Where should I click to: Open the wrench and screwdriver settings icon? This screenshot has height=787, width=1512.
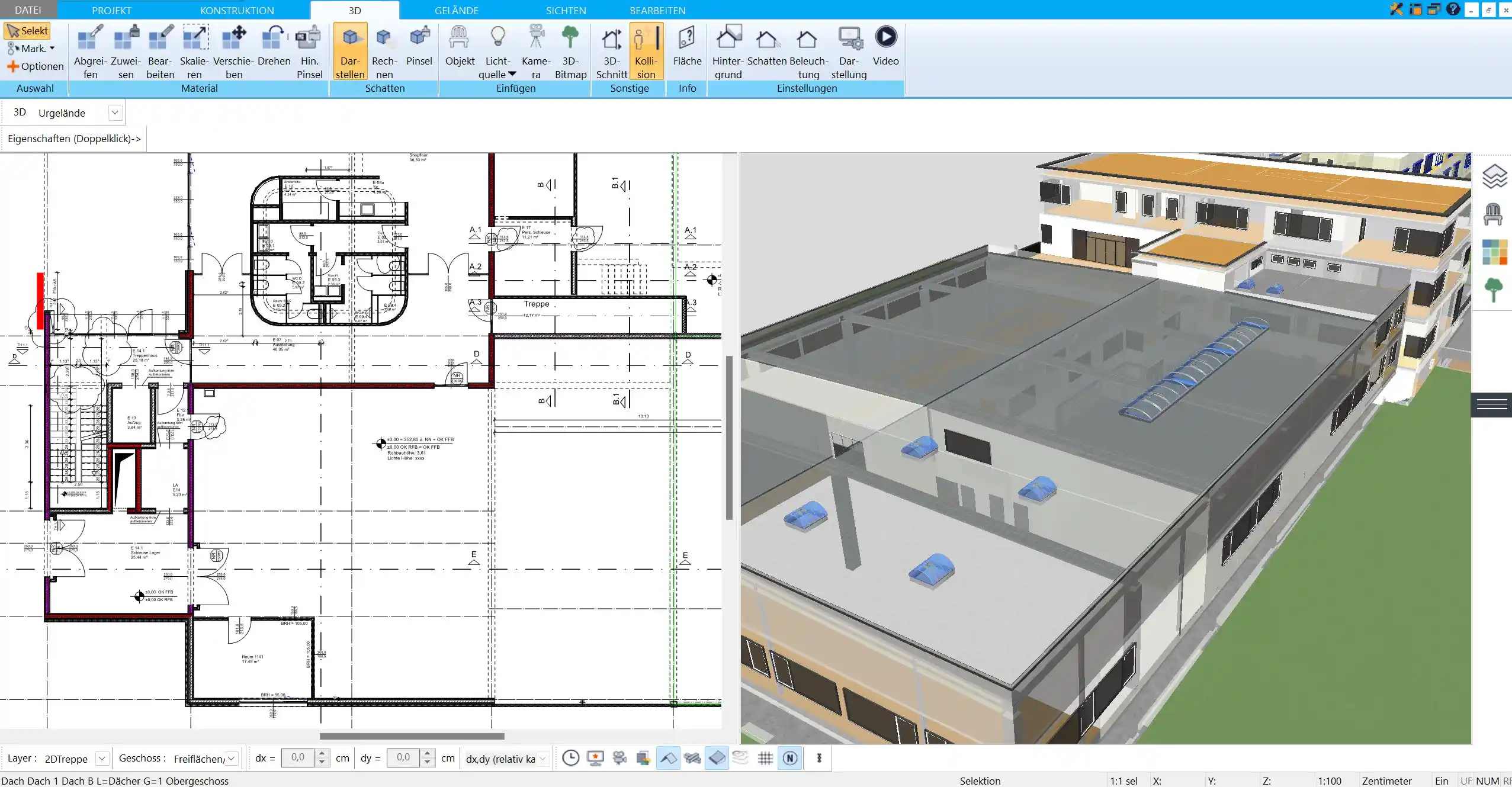coord(1396,9)
